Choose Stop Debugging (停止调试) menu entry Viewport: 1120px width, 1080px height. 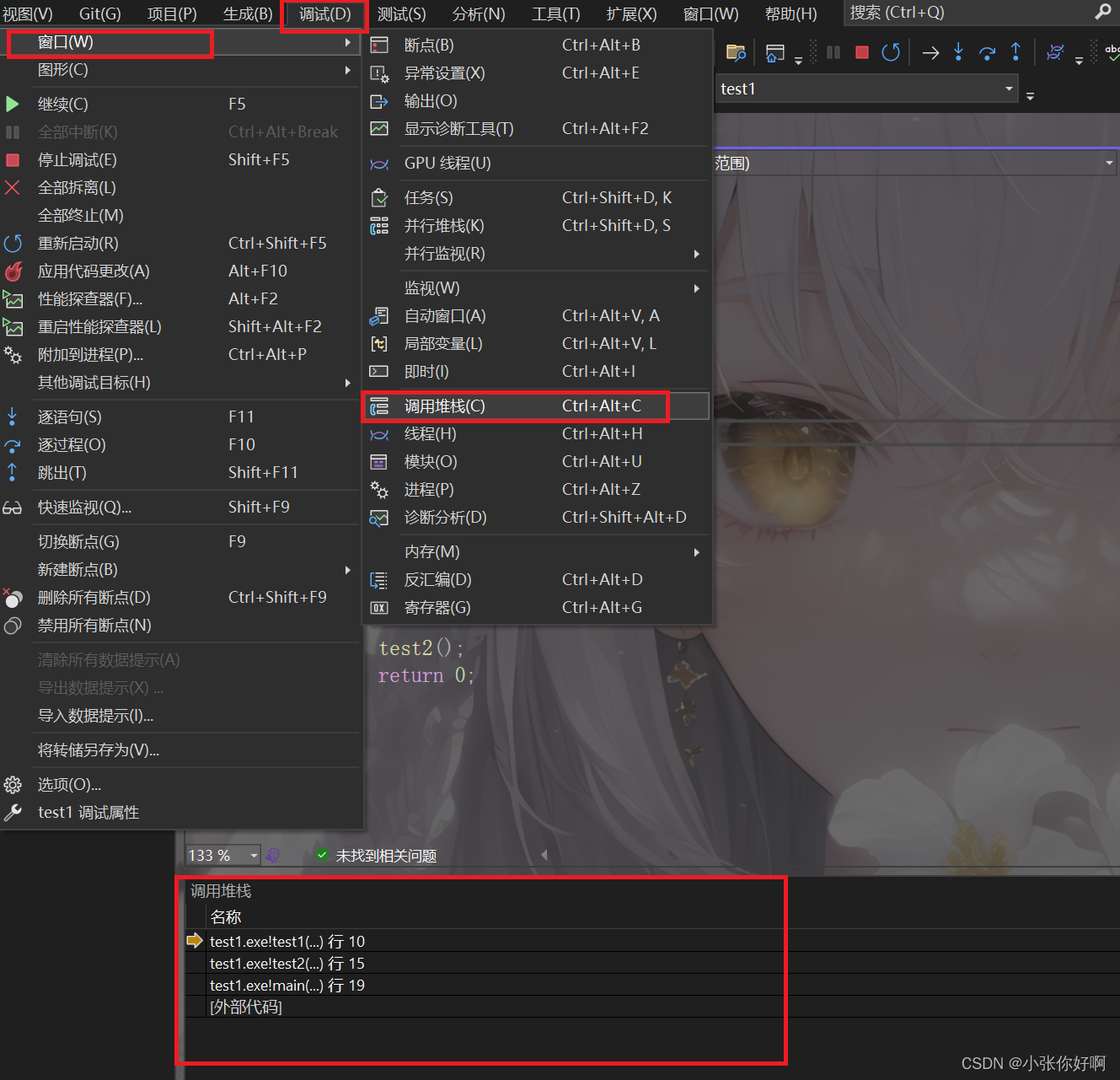tap(181, 160)
